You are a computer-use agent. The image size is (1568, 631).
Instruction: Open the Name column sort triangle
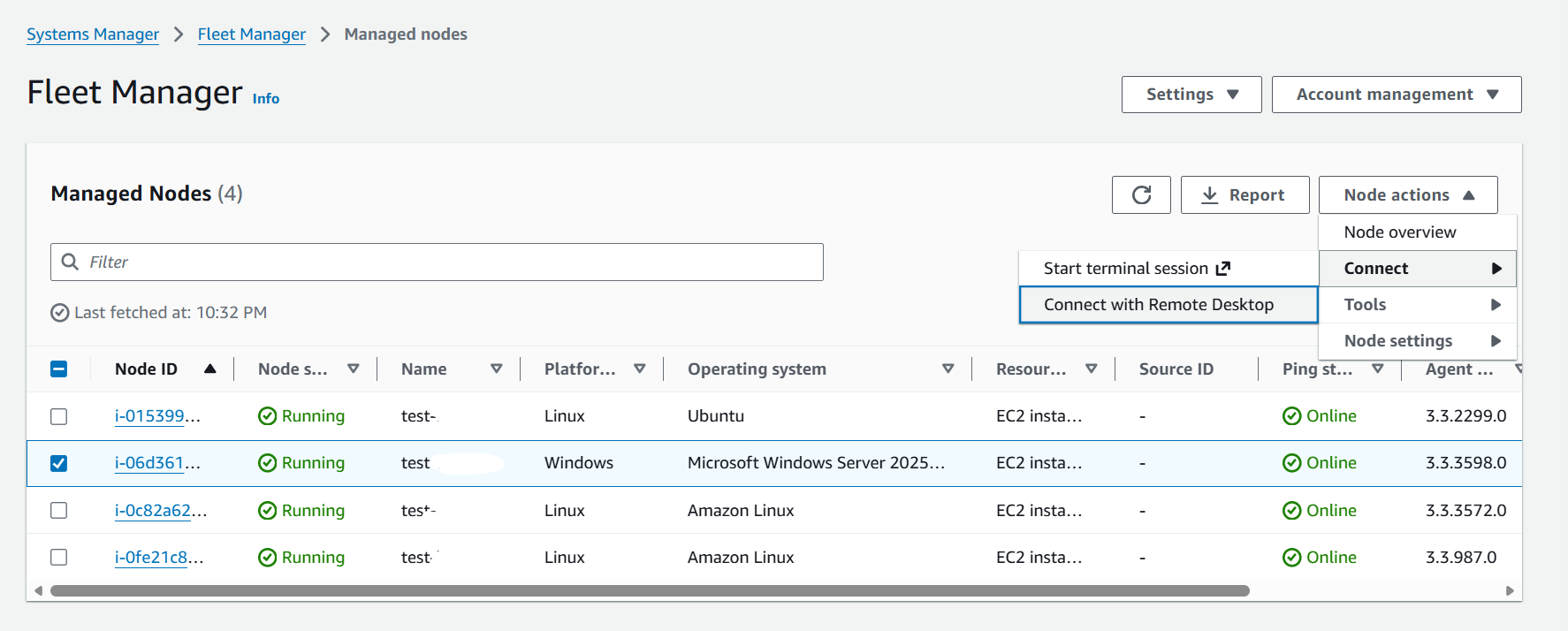point(497,369)
